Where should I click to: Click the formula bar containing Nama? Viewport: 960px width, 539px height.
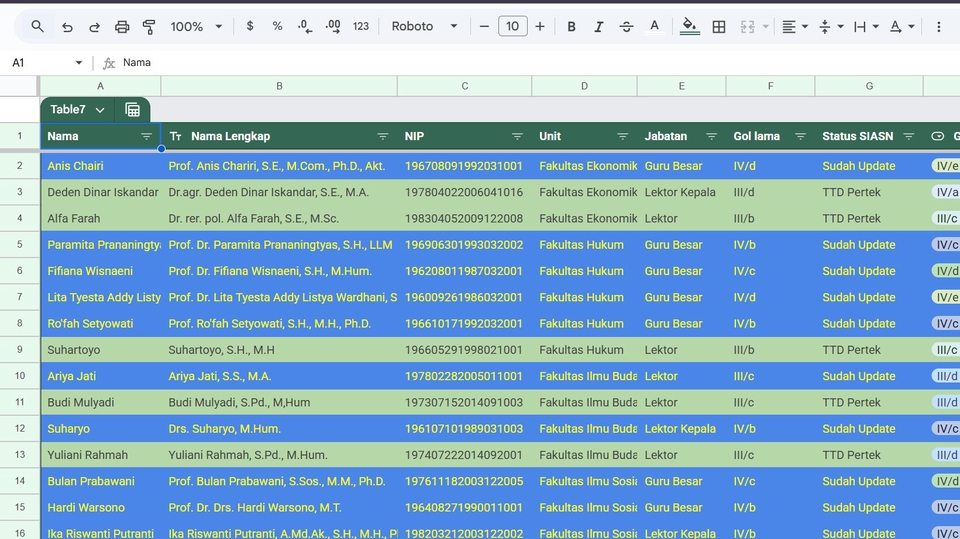click(539, 62)
